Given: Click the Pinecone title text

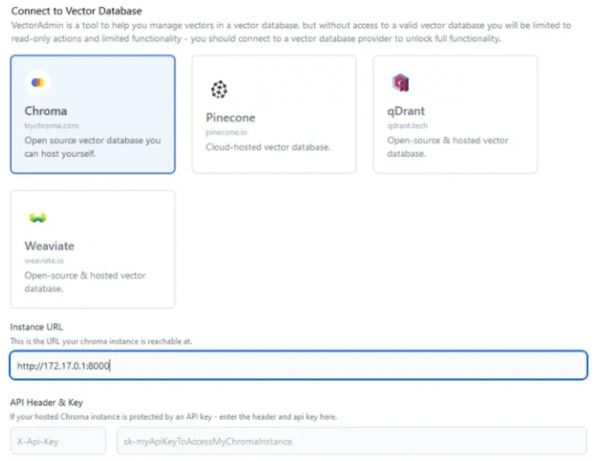Looking at the screenshot, I should pyautogui.click(x=230, y=118).
